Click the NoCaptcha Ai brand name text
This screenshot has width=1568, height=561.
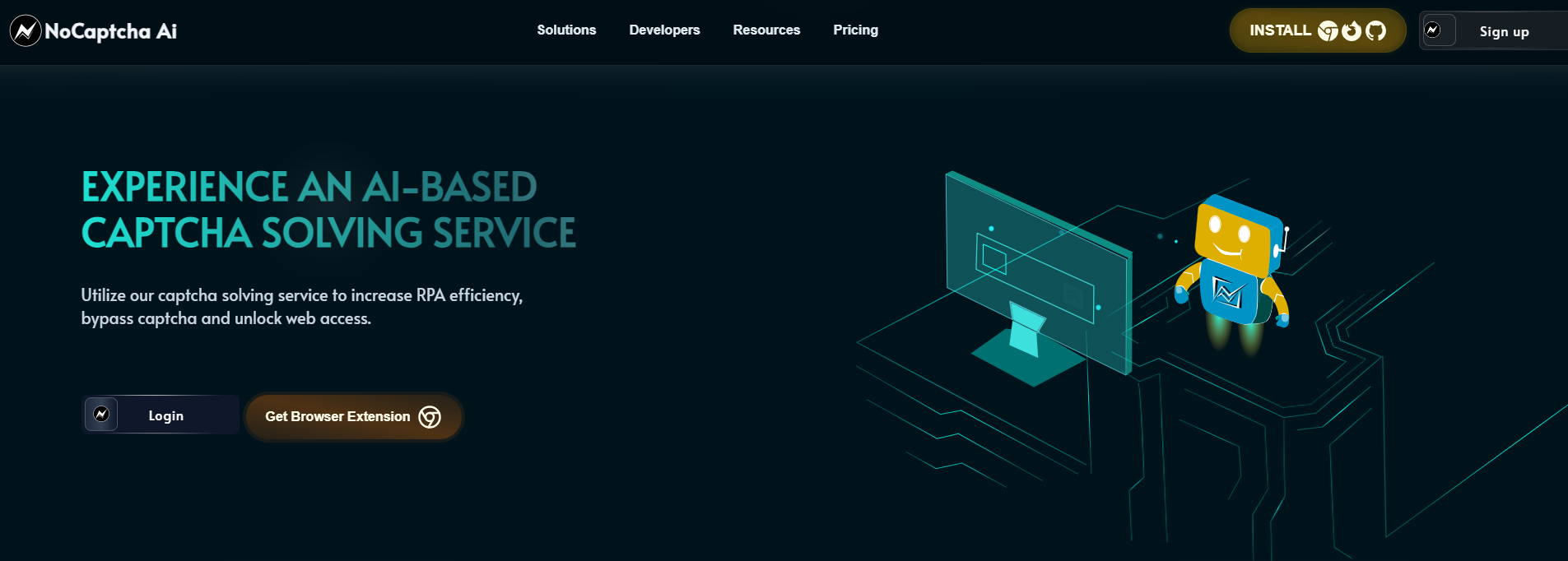(111, 31)
